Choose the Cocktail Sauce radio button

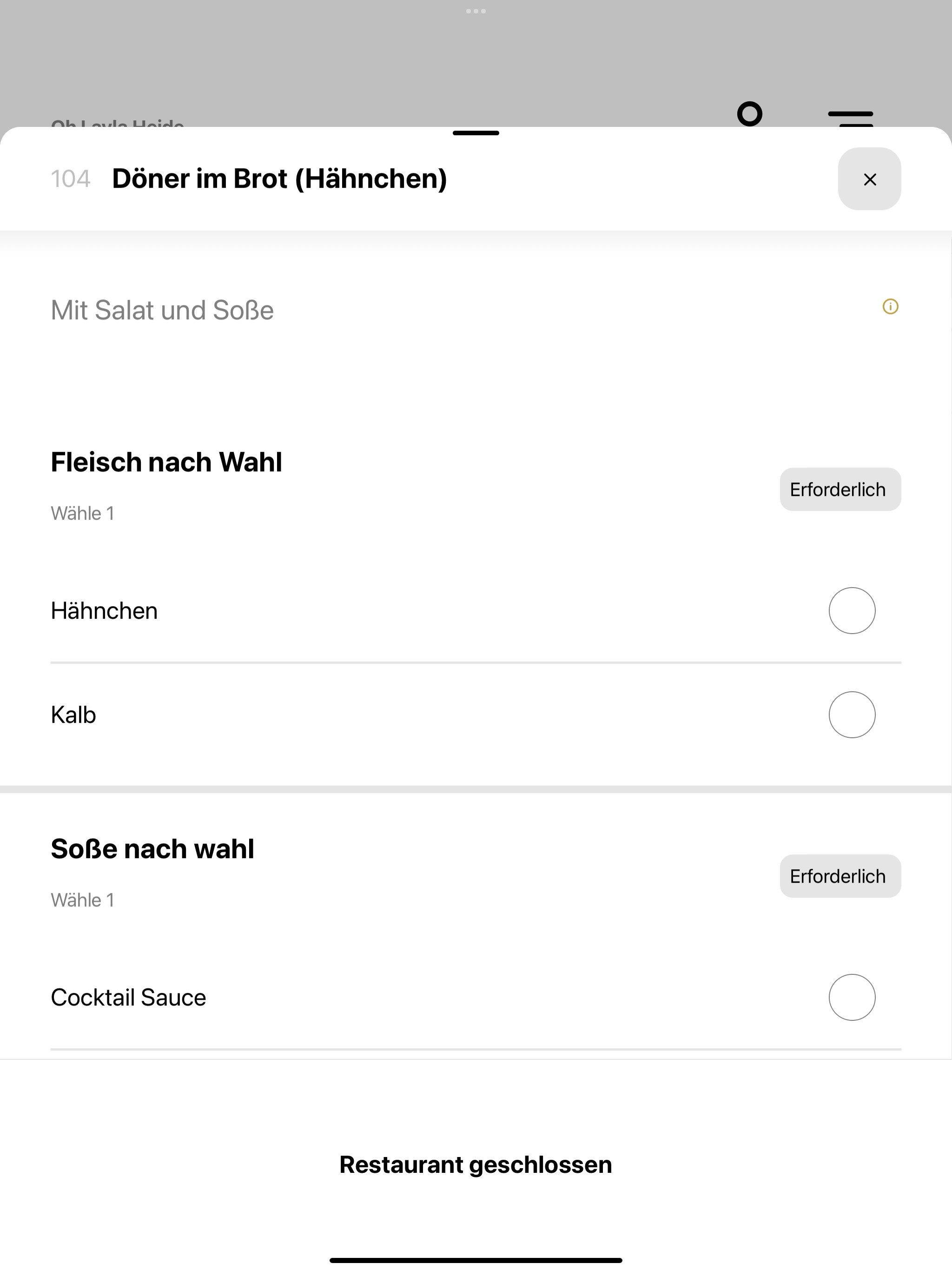pos(852,997)
